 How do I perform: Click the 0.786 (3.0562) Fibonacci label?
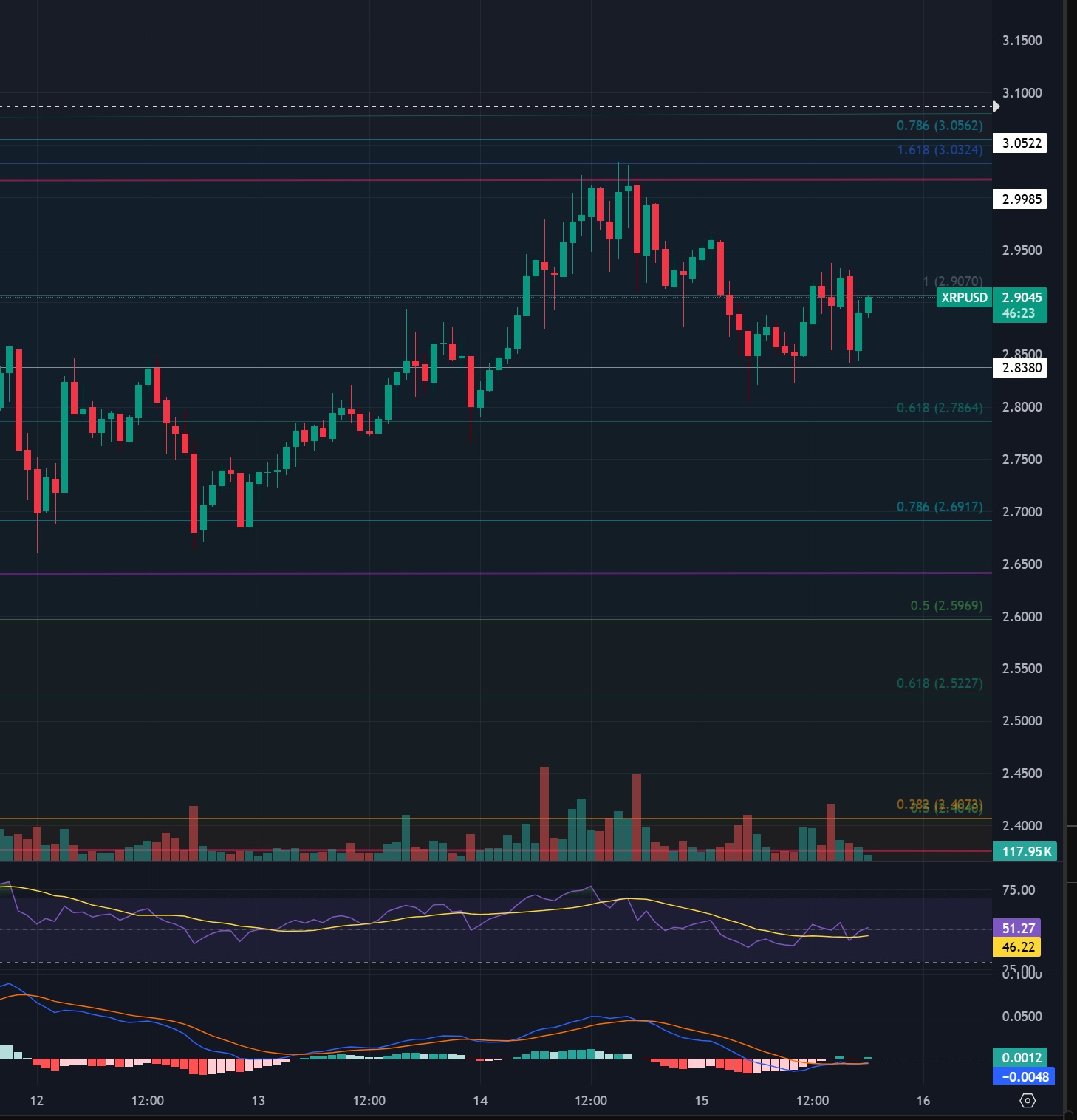(940, 126)
